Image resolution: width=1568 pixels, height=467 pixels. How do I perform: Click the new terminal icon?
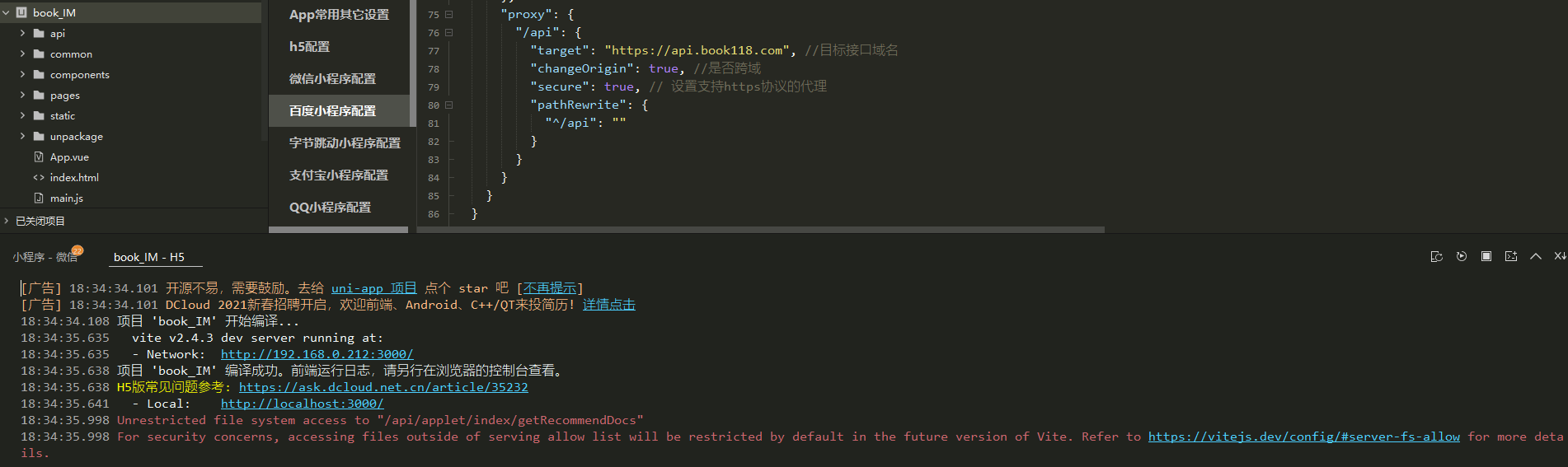[1511, 256]
